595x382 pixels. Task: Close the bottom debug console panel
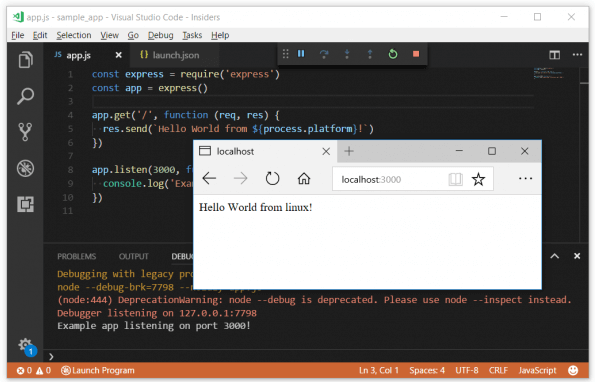point(577,256)
